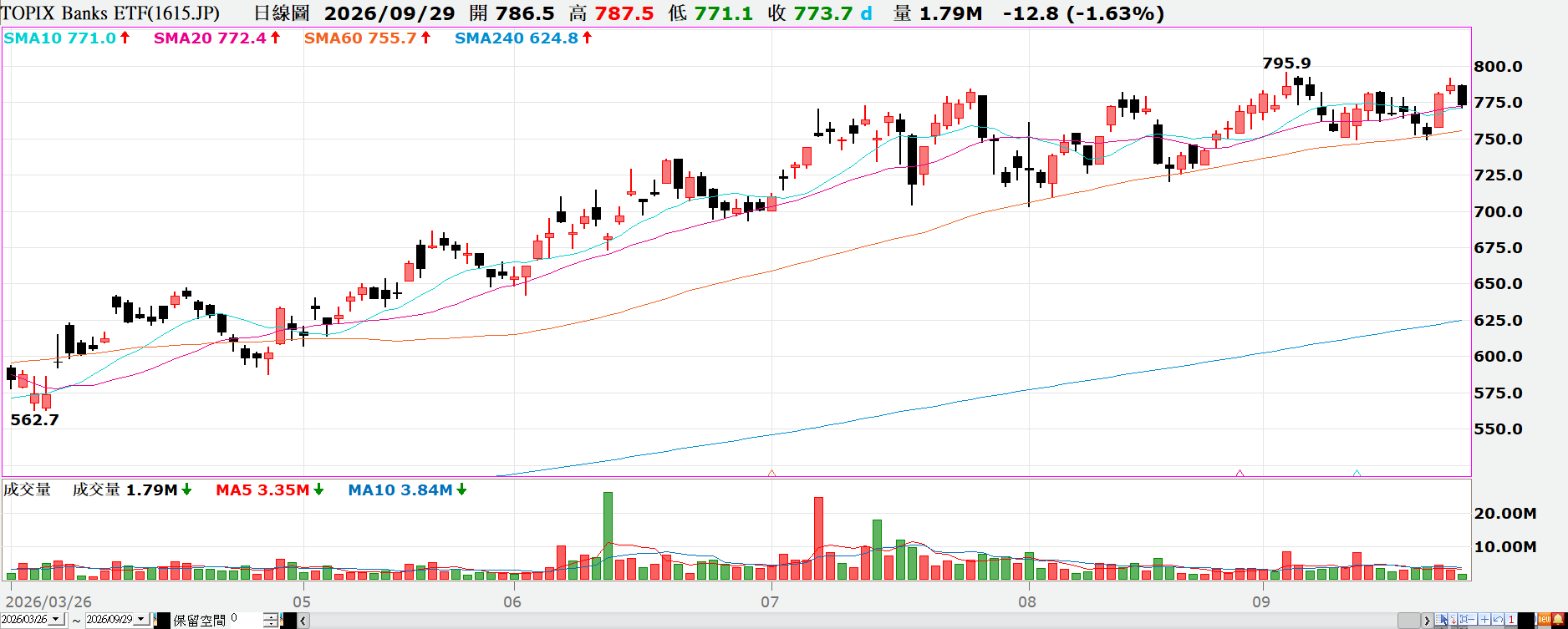Click the red downward arrow sort icon

tap(1453, 619)
